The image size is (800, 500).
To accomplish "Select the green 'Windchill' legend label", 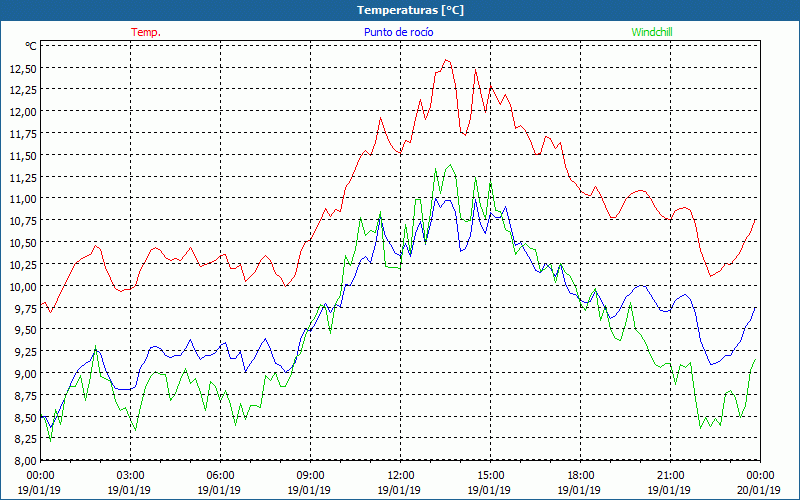I will [x=652, y=32].
